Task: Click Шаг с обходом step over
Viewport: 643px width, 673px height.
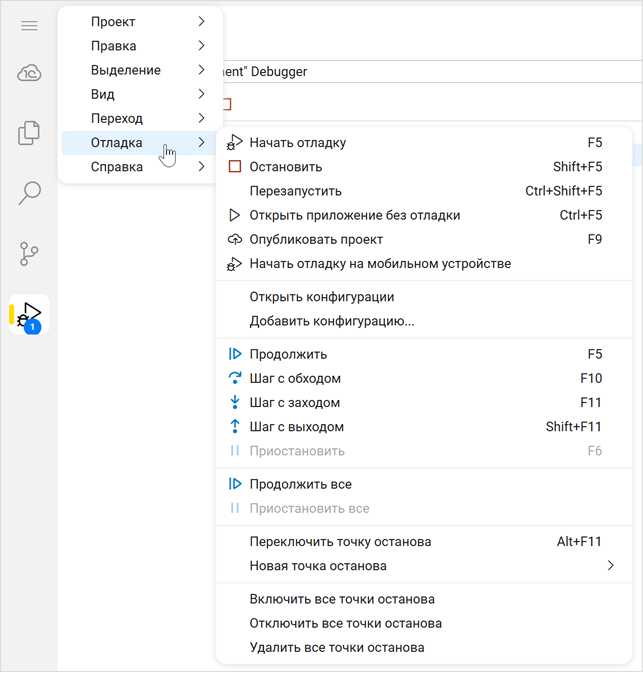Action: pyautogui.click(x=295, y=379)
